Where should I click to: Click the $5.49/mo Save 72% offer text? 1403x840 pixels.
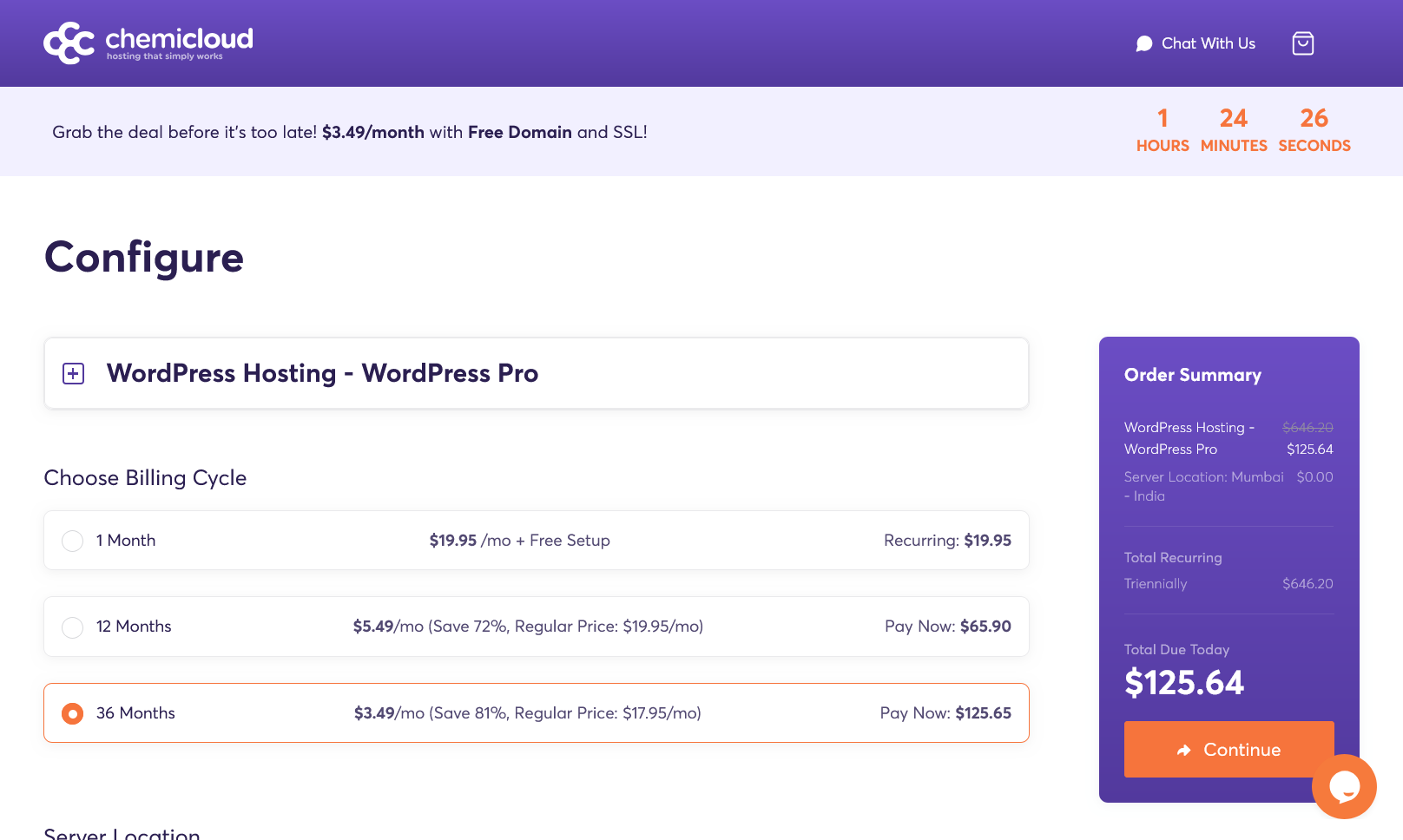(528, 627)
